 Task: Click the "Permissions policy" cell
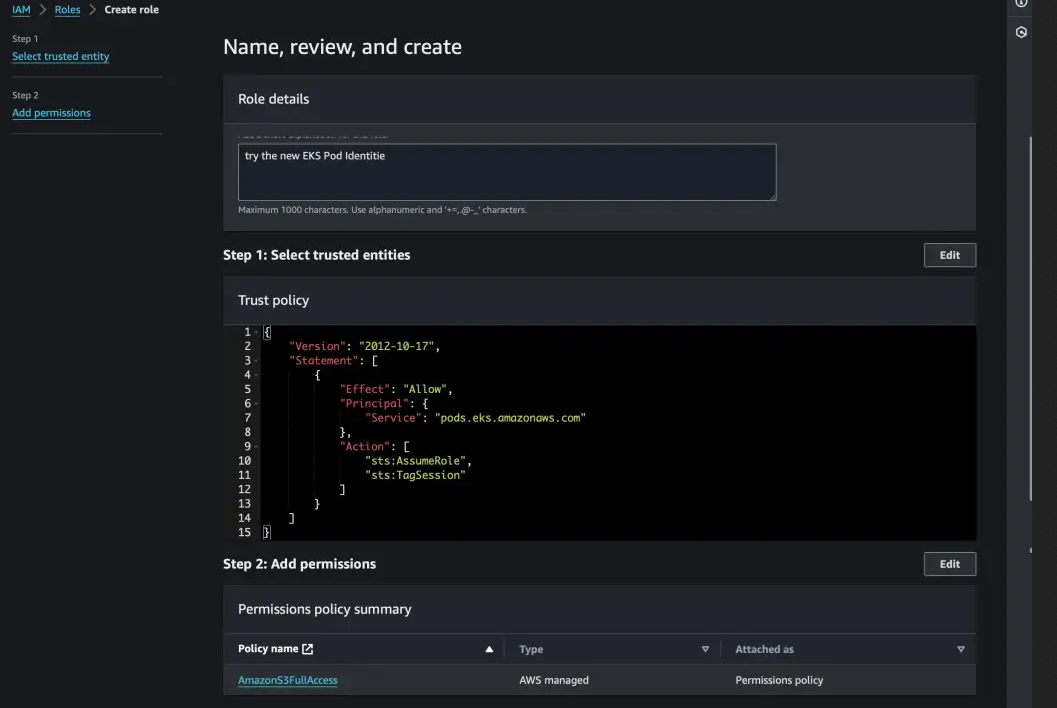point(779,680)
